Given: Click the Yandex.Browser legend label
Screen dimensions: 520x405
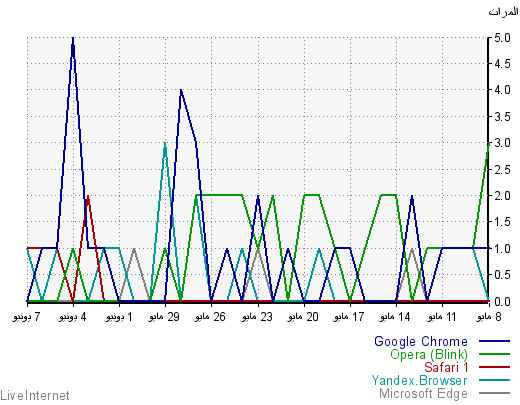Looking at the screenshot, I should (x=419, y=380).
